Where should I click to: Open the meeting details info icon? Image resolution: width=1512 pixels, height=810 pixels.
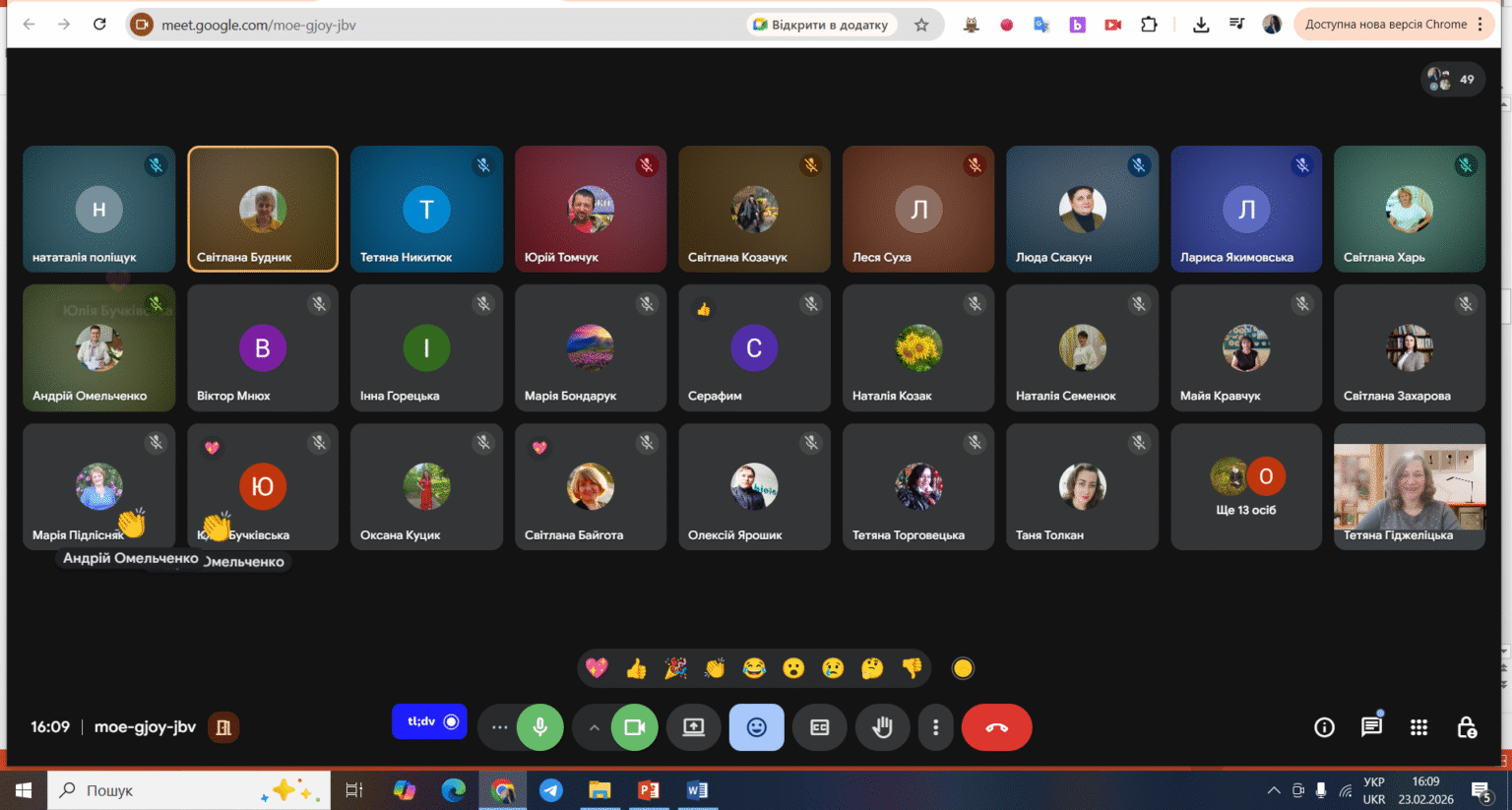tap(1324, 727)
